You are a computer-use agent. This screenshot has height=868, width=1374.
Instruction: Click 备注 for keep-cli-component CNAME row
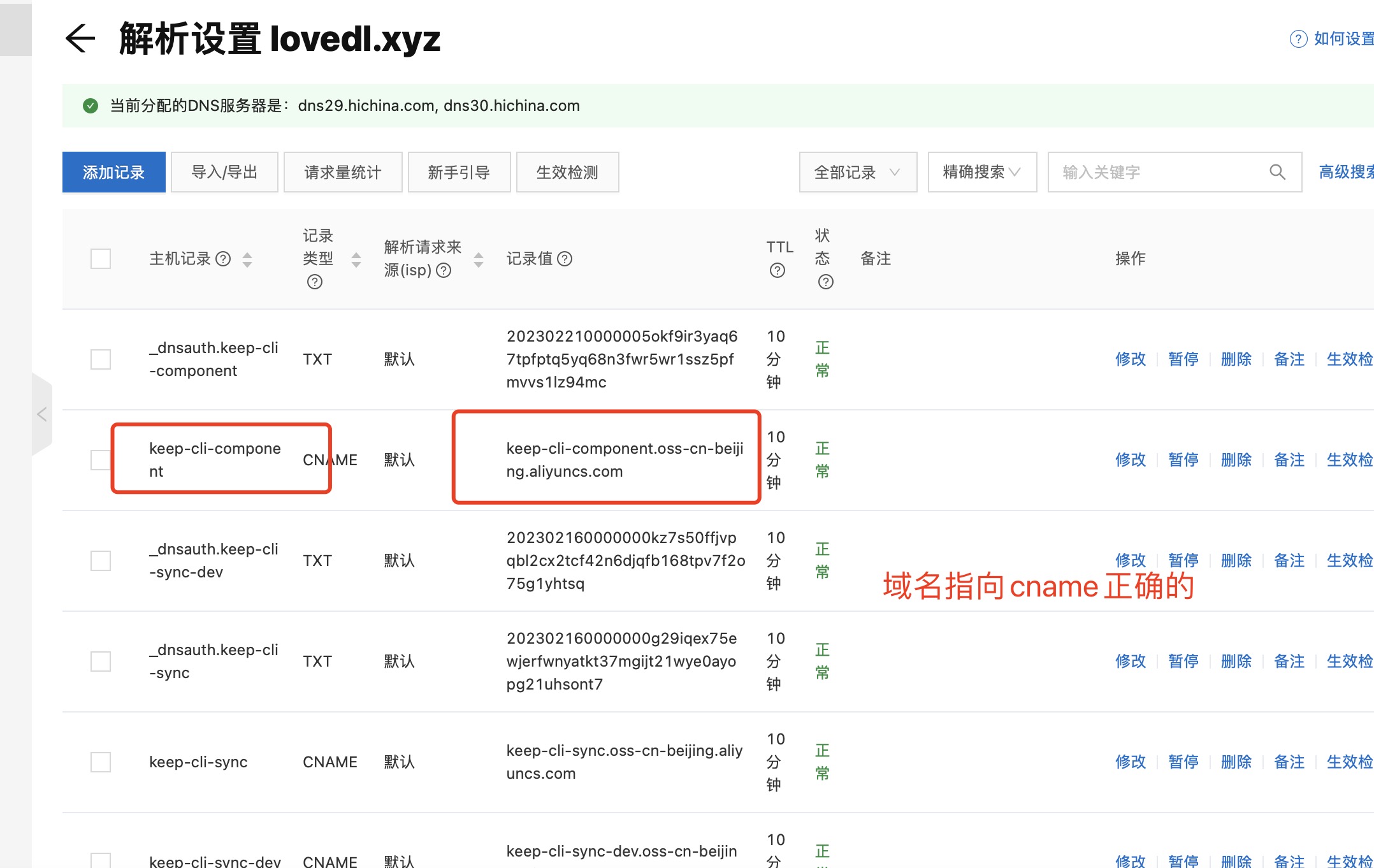tap(1289, 460)
